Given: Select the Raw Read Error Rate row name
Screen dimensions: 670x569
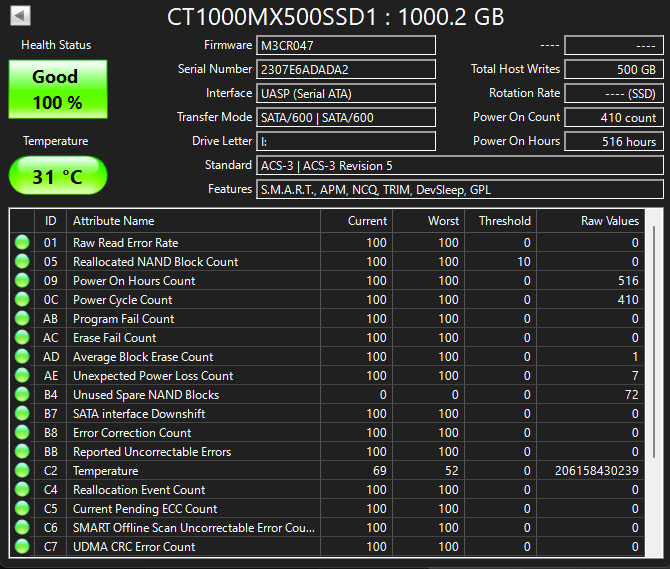Looking at the screenshot, I should click(x=126, y=243).
